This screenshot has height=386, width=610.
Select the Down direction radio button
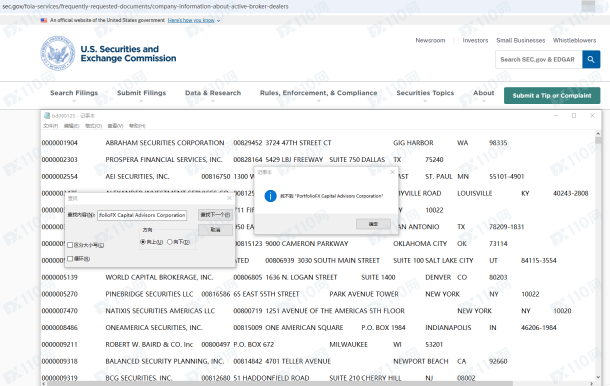(170, 242)
